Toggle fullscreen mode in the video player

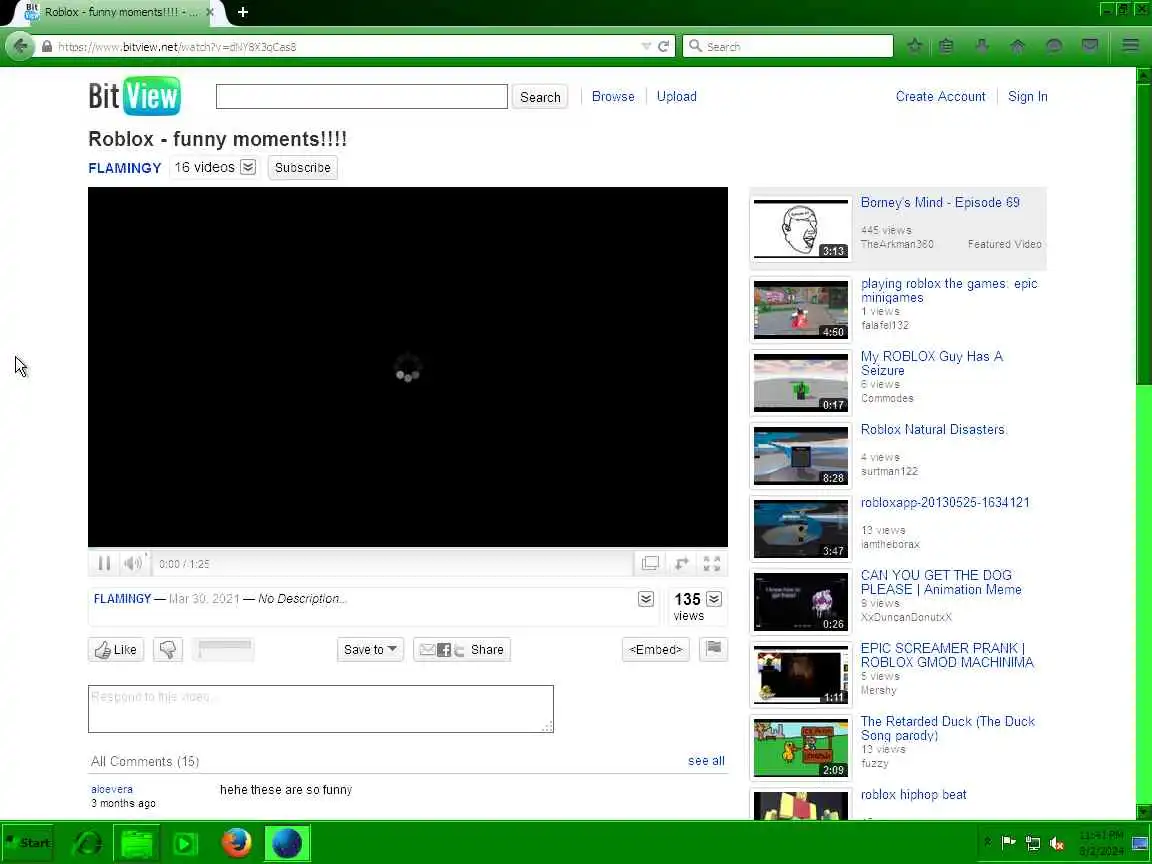(712, 564)
